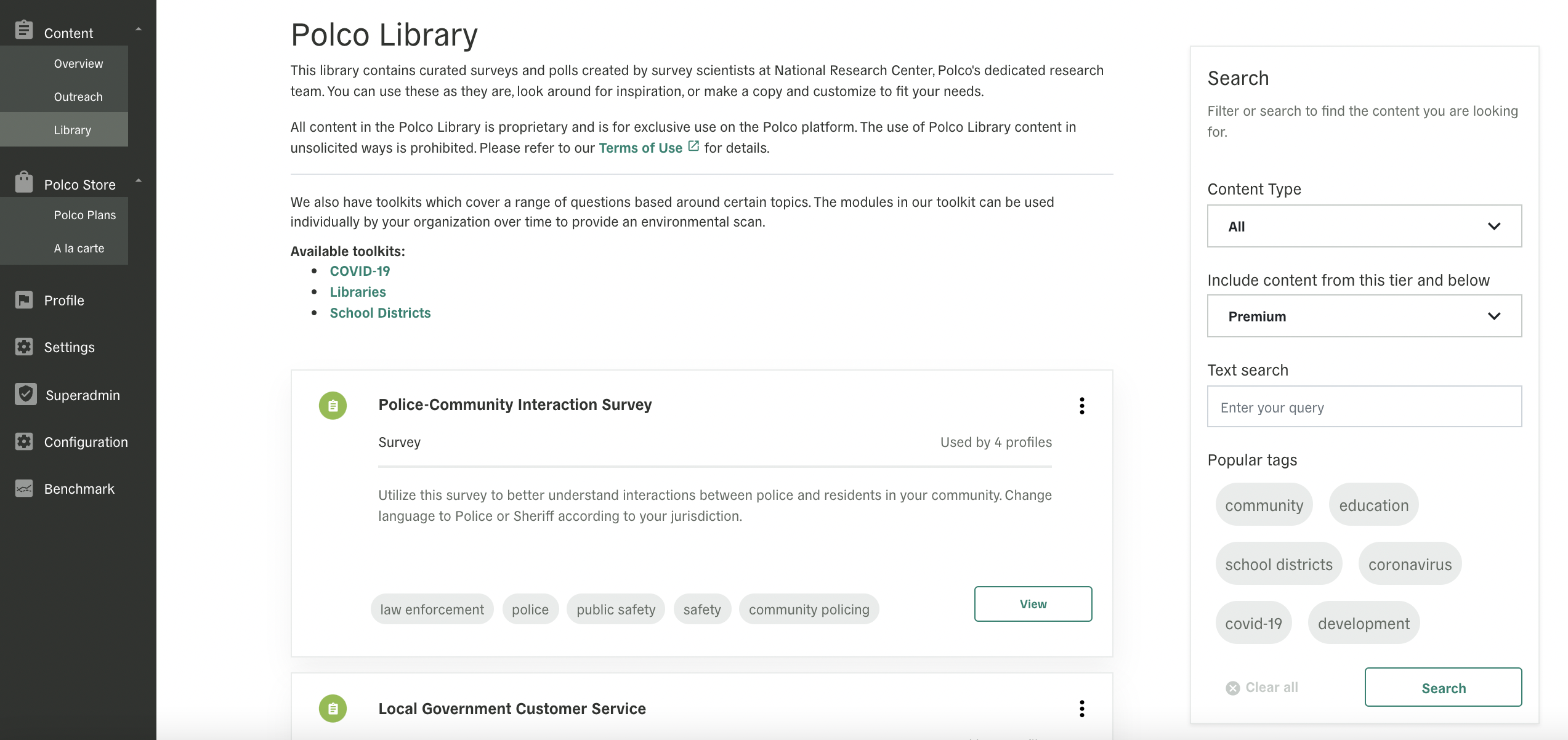Click Clear all filters
This screenshot has height=740, width=1568.
[x=1263, y=688]
